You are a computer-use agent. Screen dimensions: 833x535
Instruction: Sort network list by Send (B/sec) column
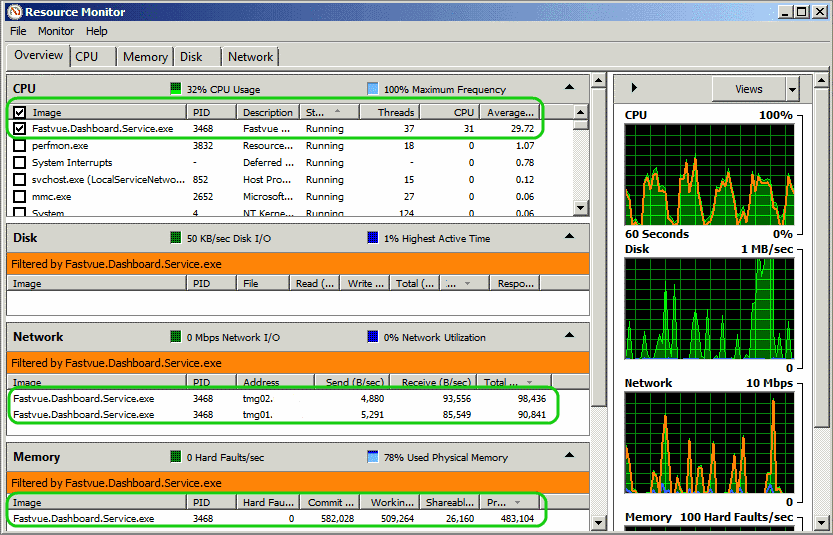click(352, 381)
